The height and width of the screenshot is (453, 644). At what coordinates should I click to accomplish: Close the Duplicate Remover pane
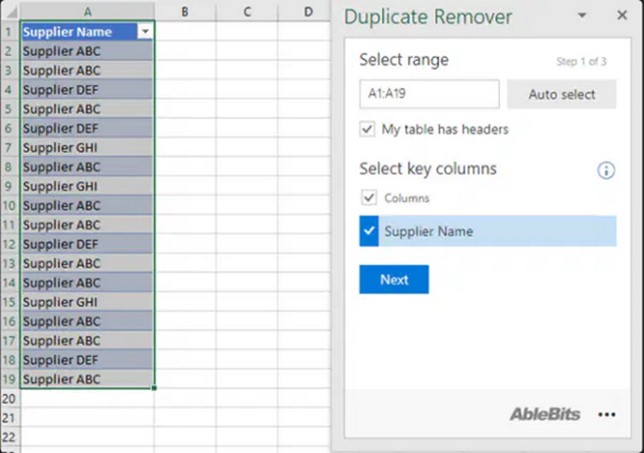(622, 15)
